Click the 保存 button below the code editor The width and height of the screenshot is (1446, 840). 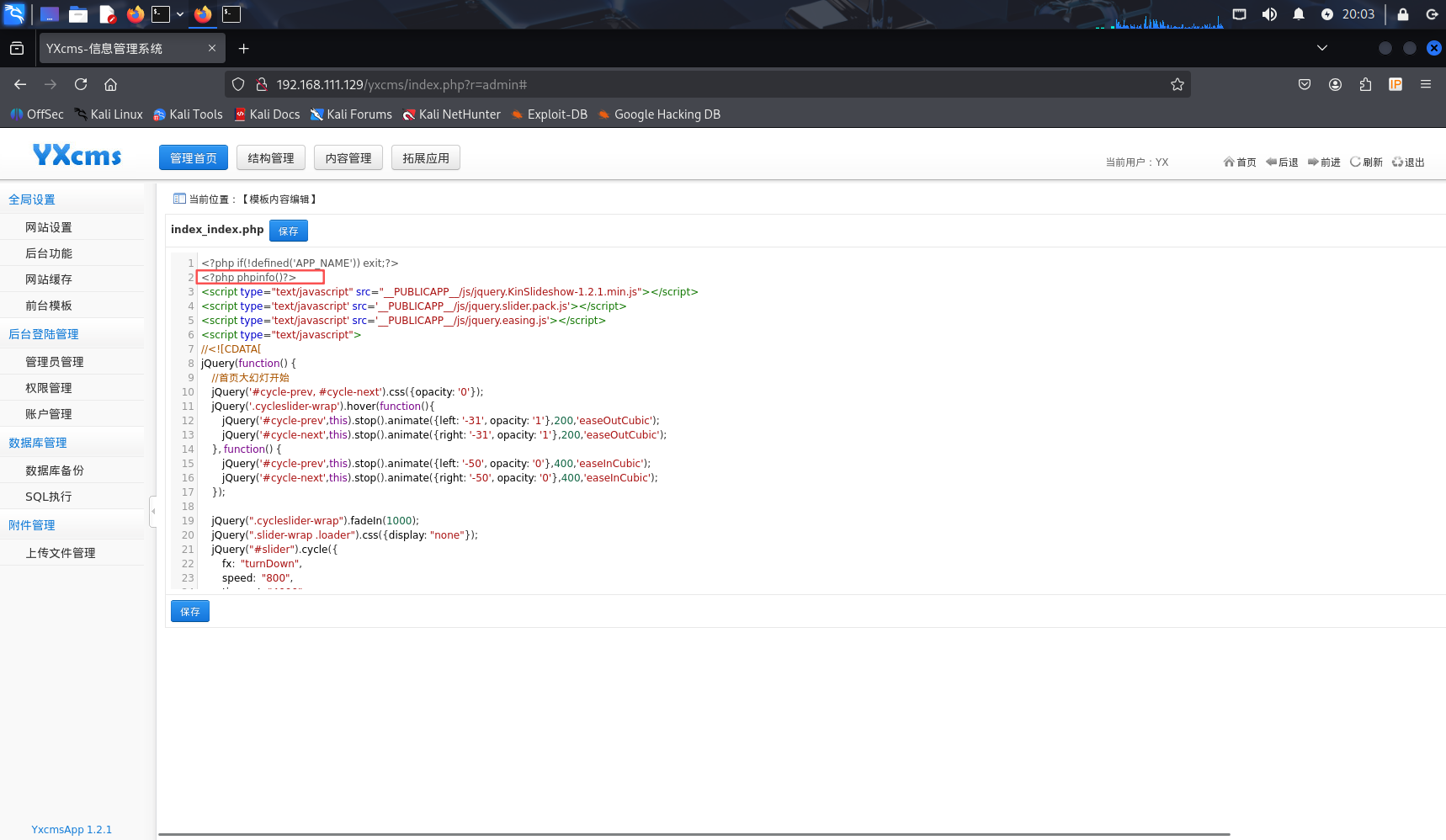tap(190, 611)
